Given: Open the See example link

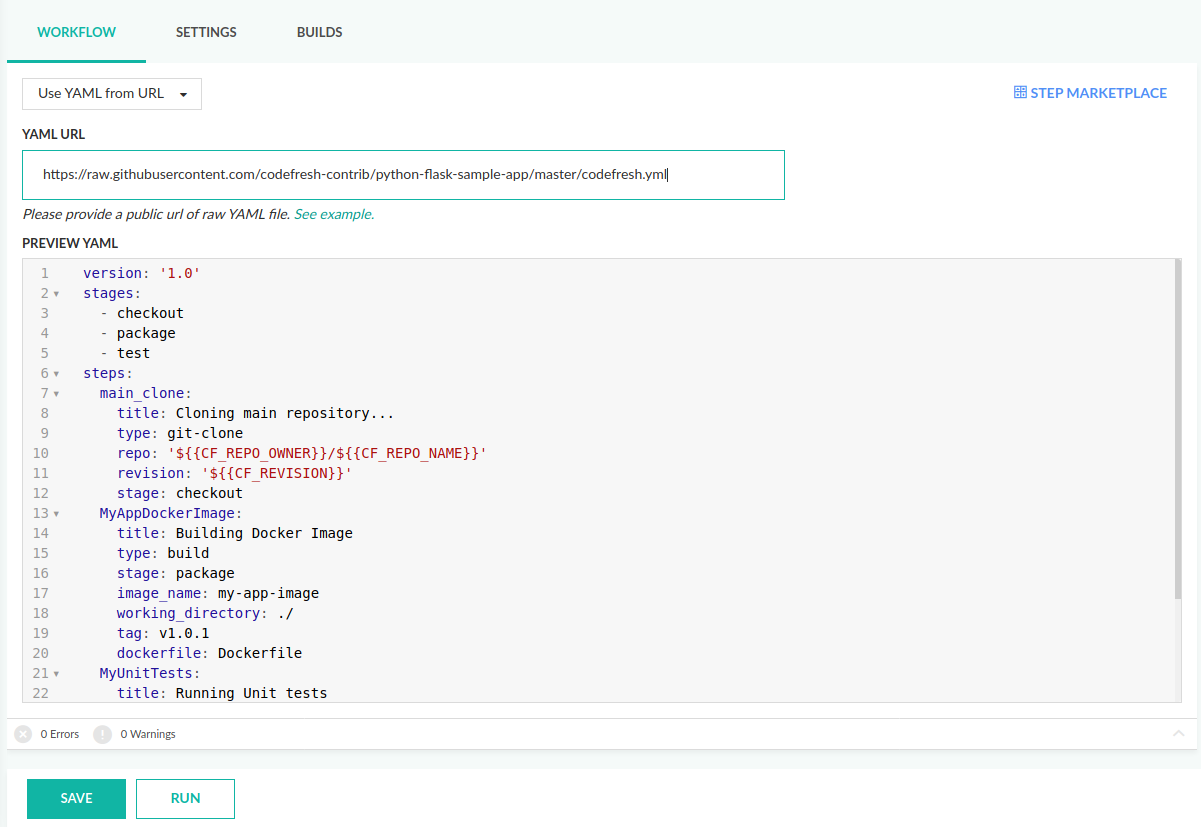Looking at the screenshot, I should 334,214.
